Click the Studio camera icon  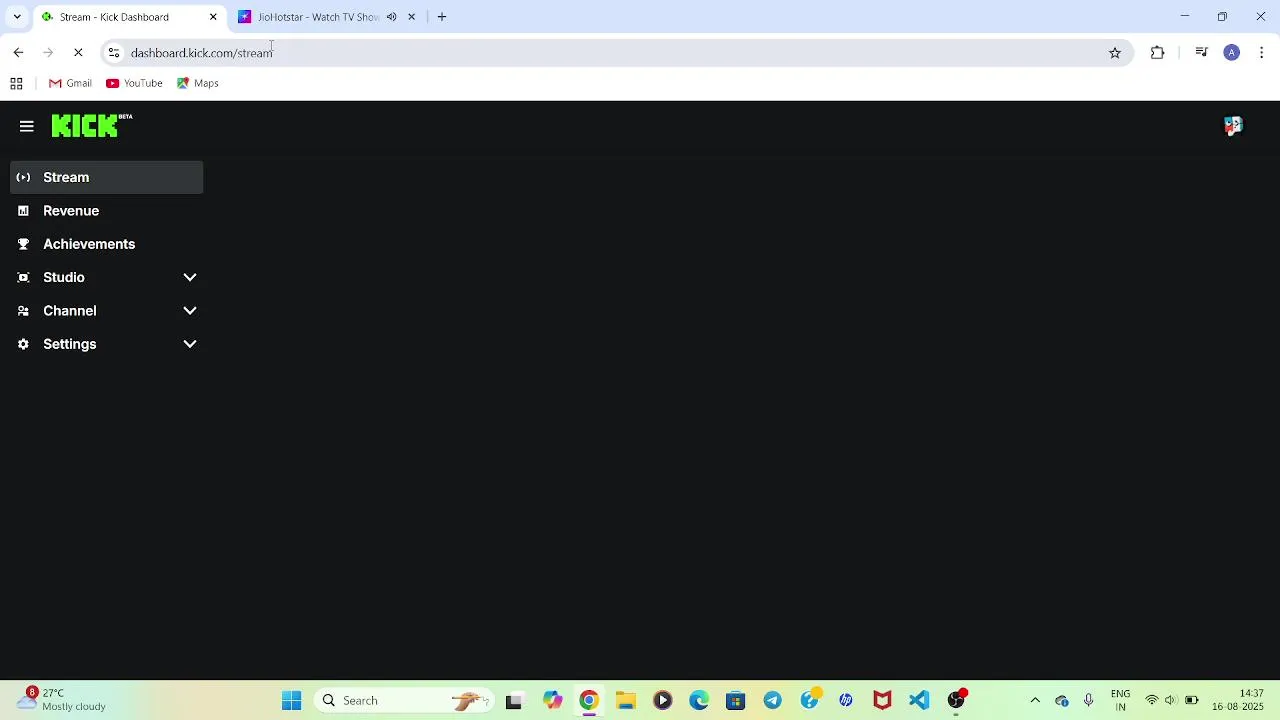[23, 277]
